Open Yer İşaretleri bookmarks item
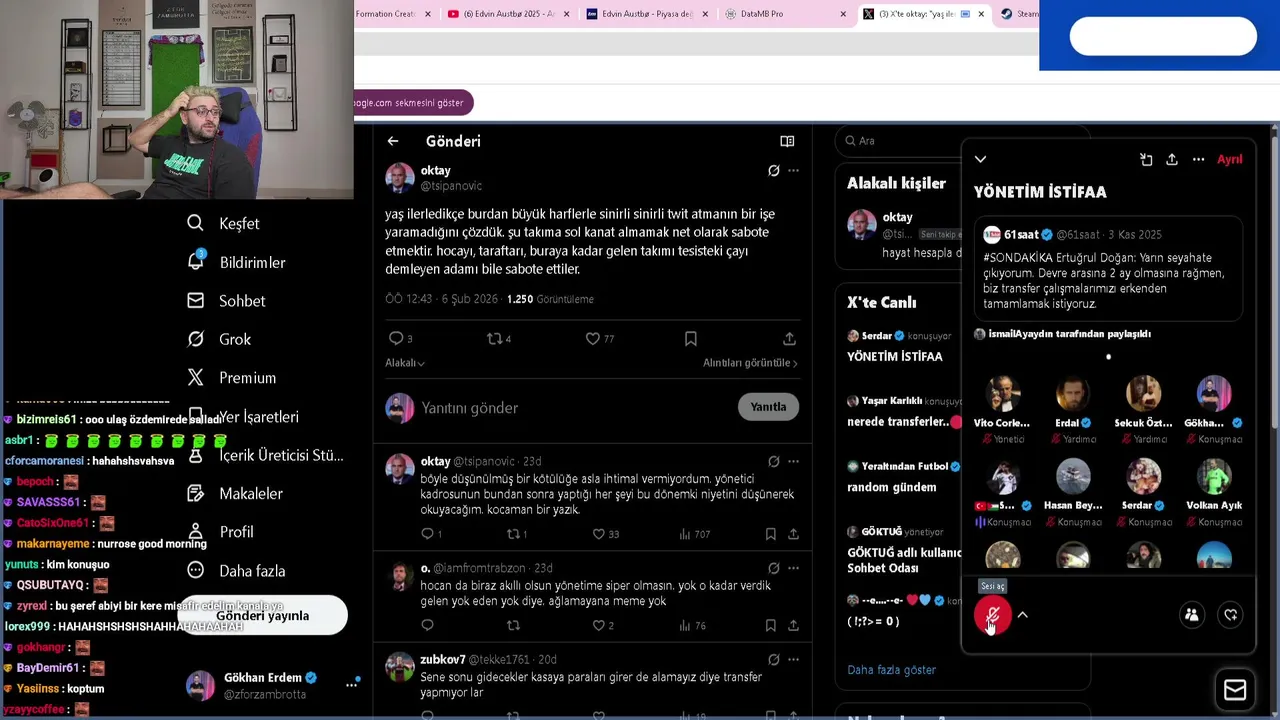Screen dimensions: 1280x720 point(243,417)
